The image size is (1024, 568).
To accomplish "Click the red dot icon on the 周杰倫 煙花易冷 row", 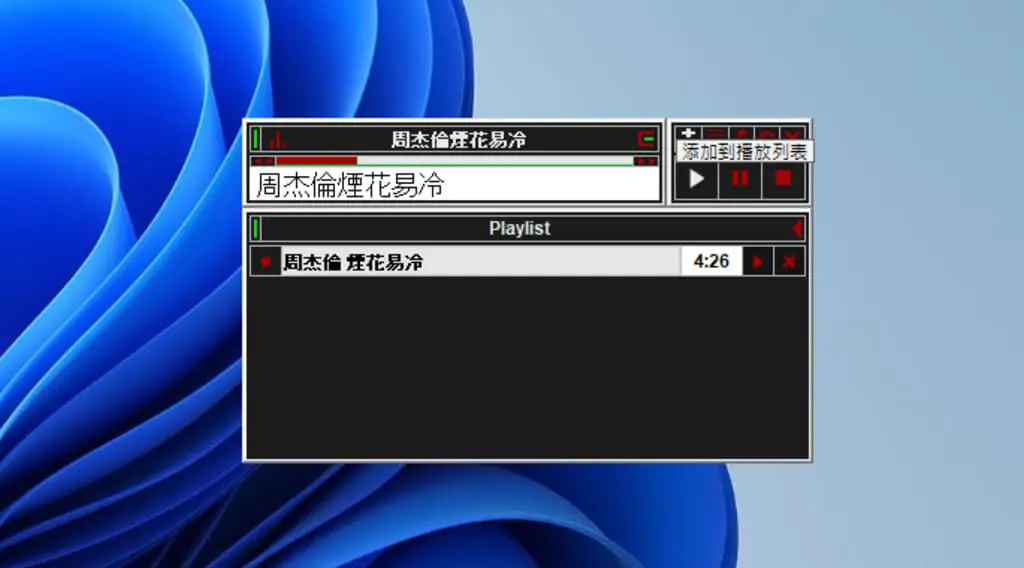I will 266,262.
